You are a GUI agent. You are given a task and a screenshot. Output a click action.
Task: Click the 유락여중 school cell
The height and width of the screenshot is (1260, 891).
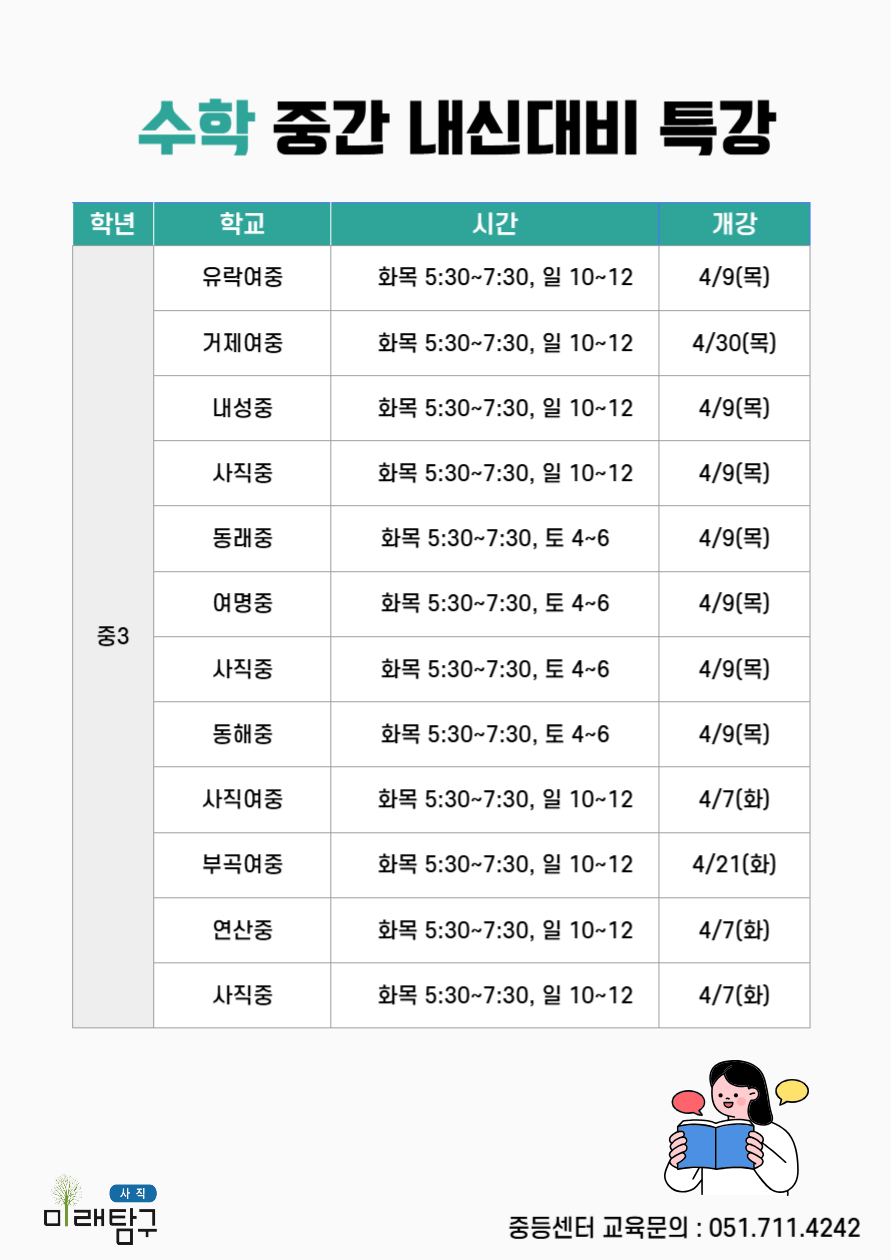(x=242, y=277)
